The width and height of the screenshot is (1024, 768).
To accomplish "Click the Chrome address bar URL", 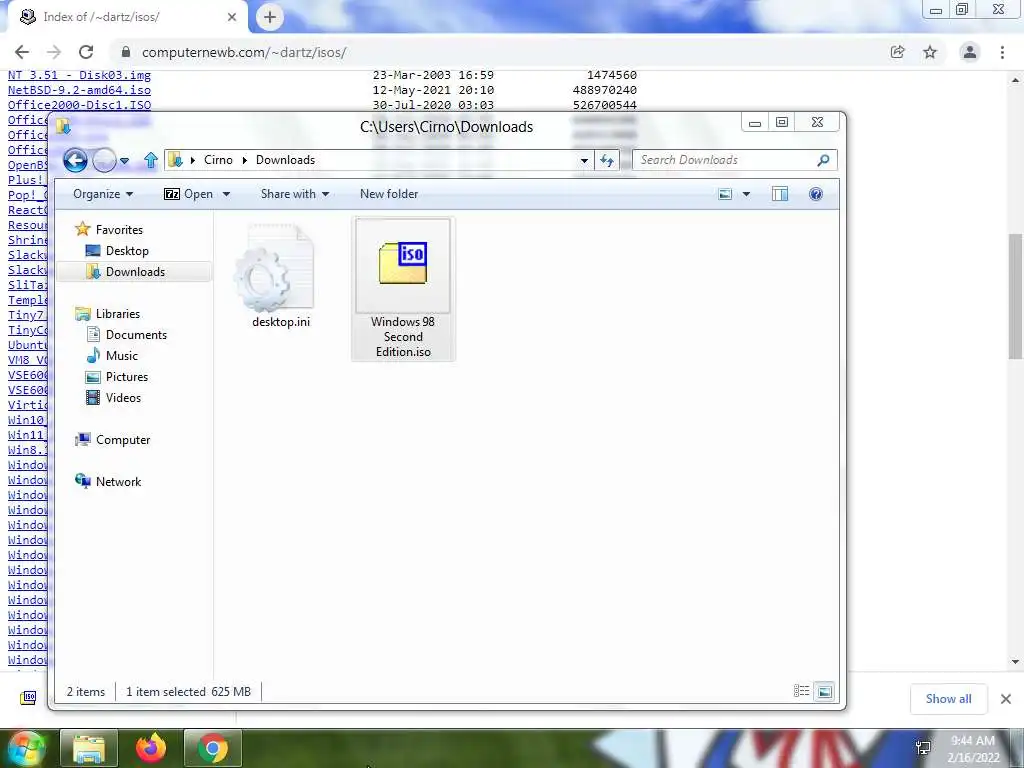I will pyautogui.click(x=244, y=52).
